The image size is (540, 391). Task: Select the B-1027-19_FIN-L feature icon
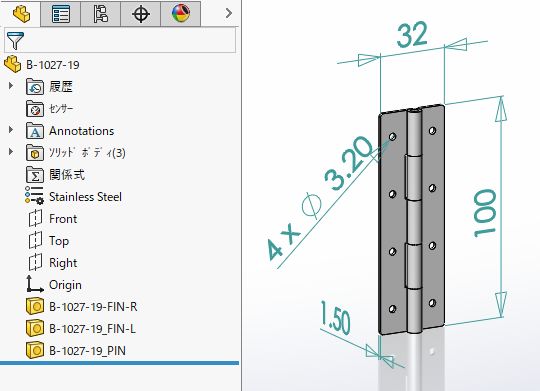pyautogui.click(x=35, y=328)
